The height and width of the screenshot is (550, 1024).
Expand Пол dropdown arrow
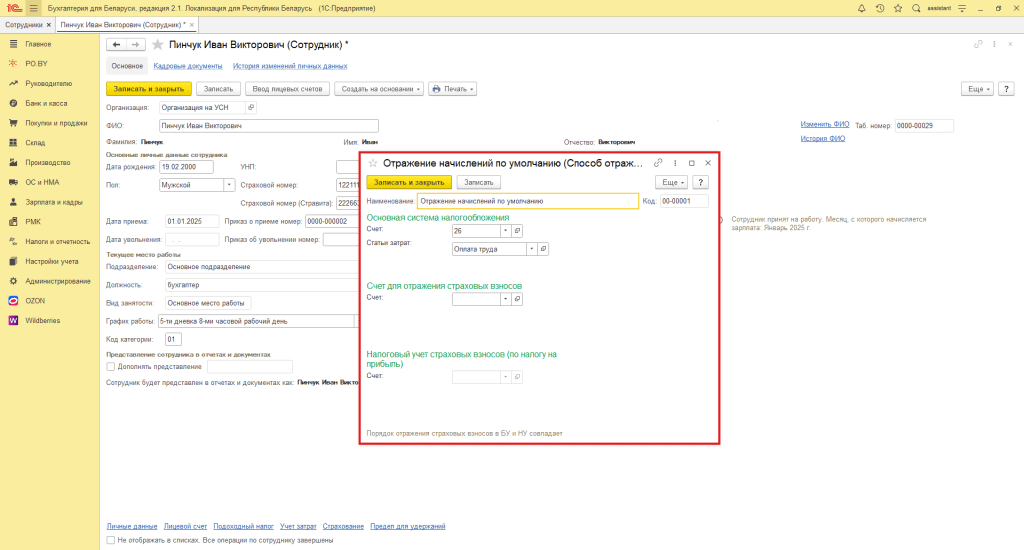coord(229,185)
